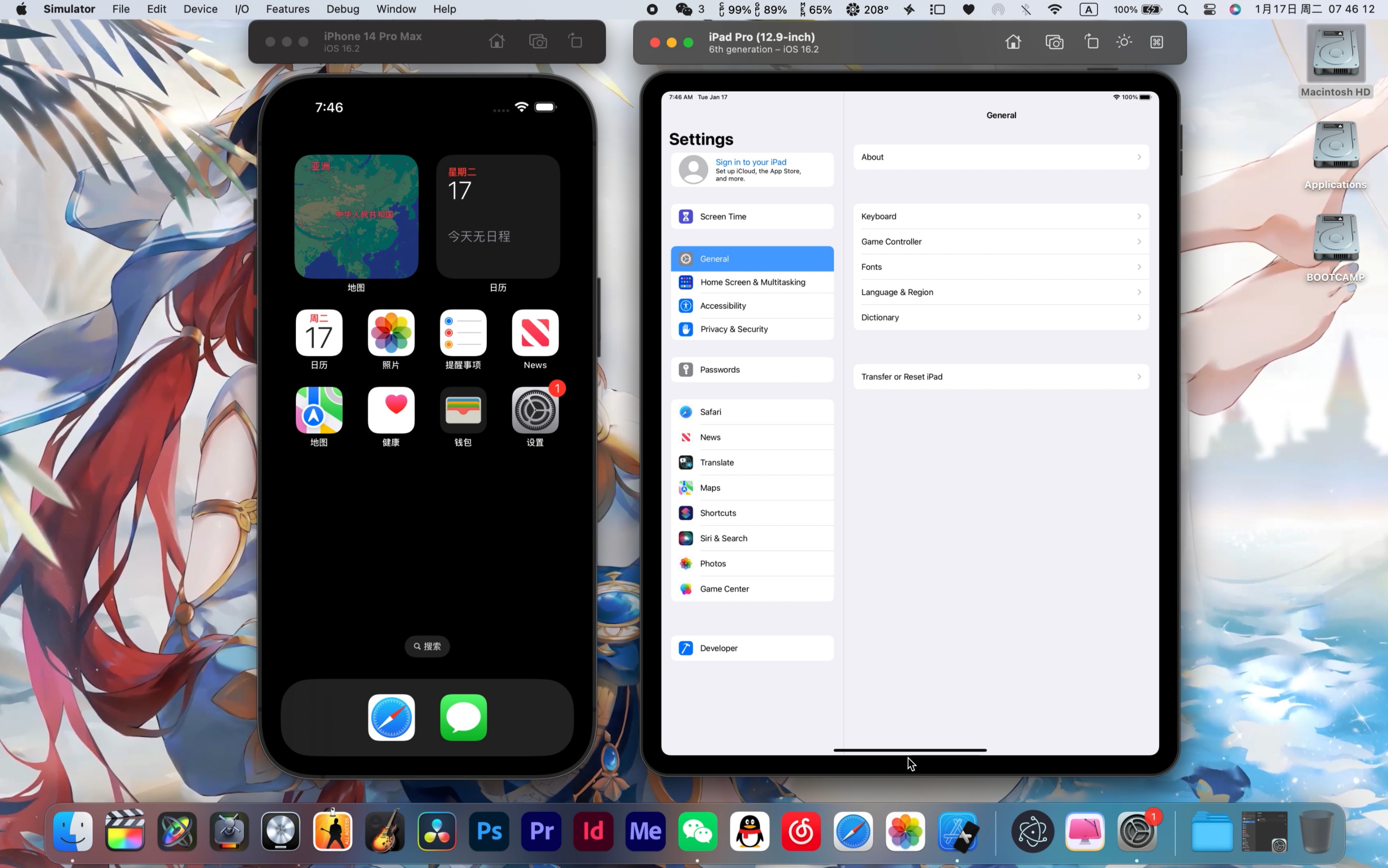Open the Debug menu in Simulator
This screenshot has width=1388, height=868.
[x=343, y=9]
